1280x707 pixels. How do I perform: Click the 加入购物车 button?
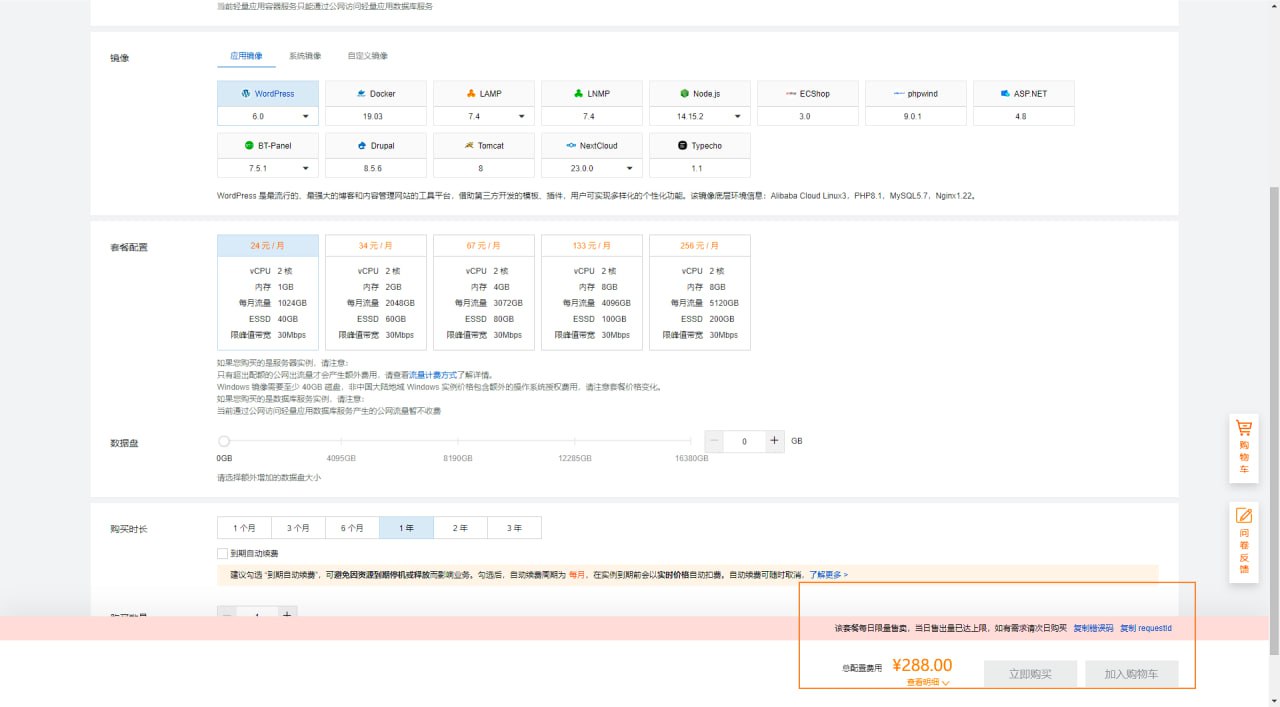(x=1131, y=674)
